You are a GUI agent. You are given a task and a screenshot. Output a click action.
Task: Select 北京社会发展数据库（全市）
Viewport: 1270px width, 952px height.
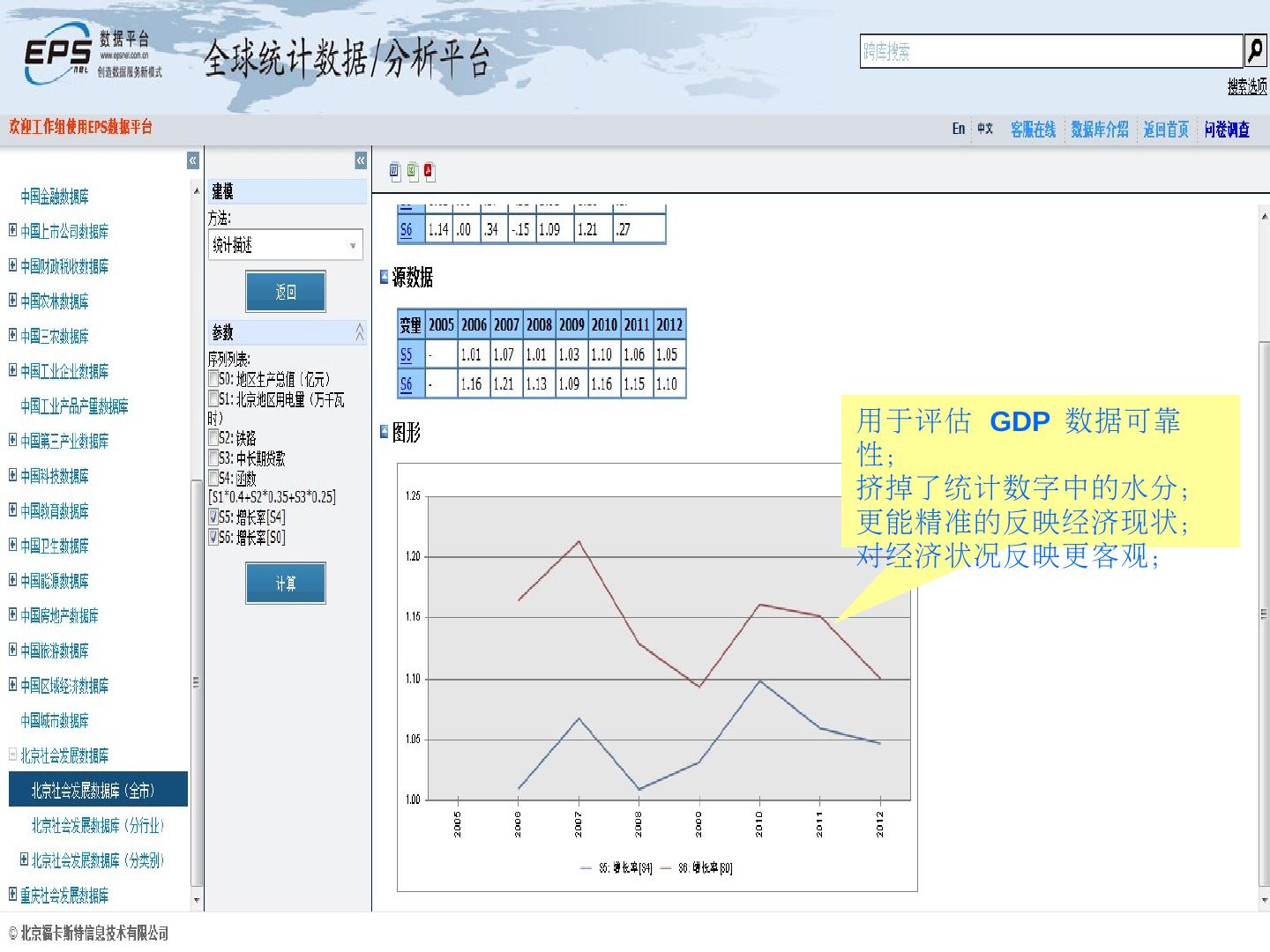pos(98,790)
